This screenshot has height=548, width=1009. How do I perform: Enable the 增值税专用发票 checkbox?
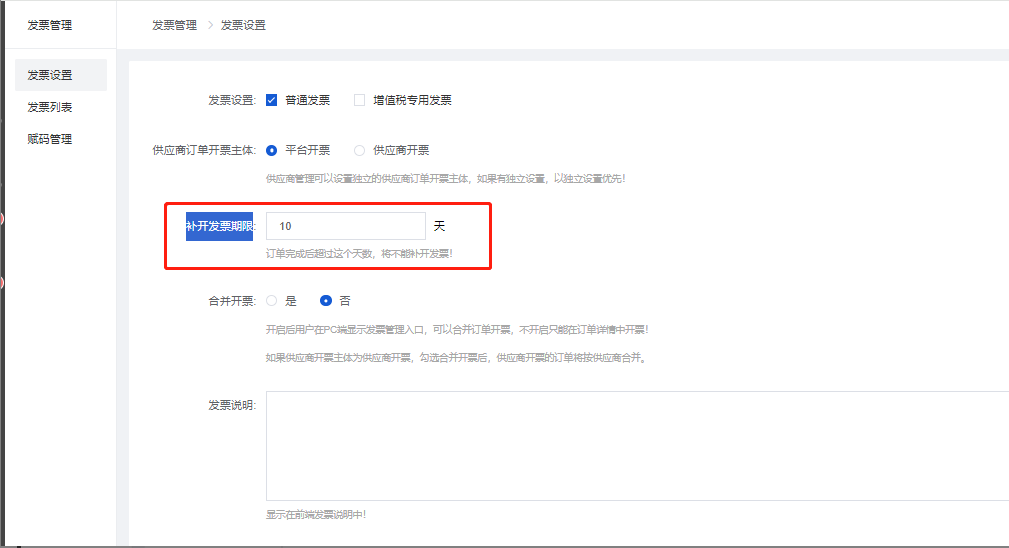coord(360,100)
